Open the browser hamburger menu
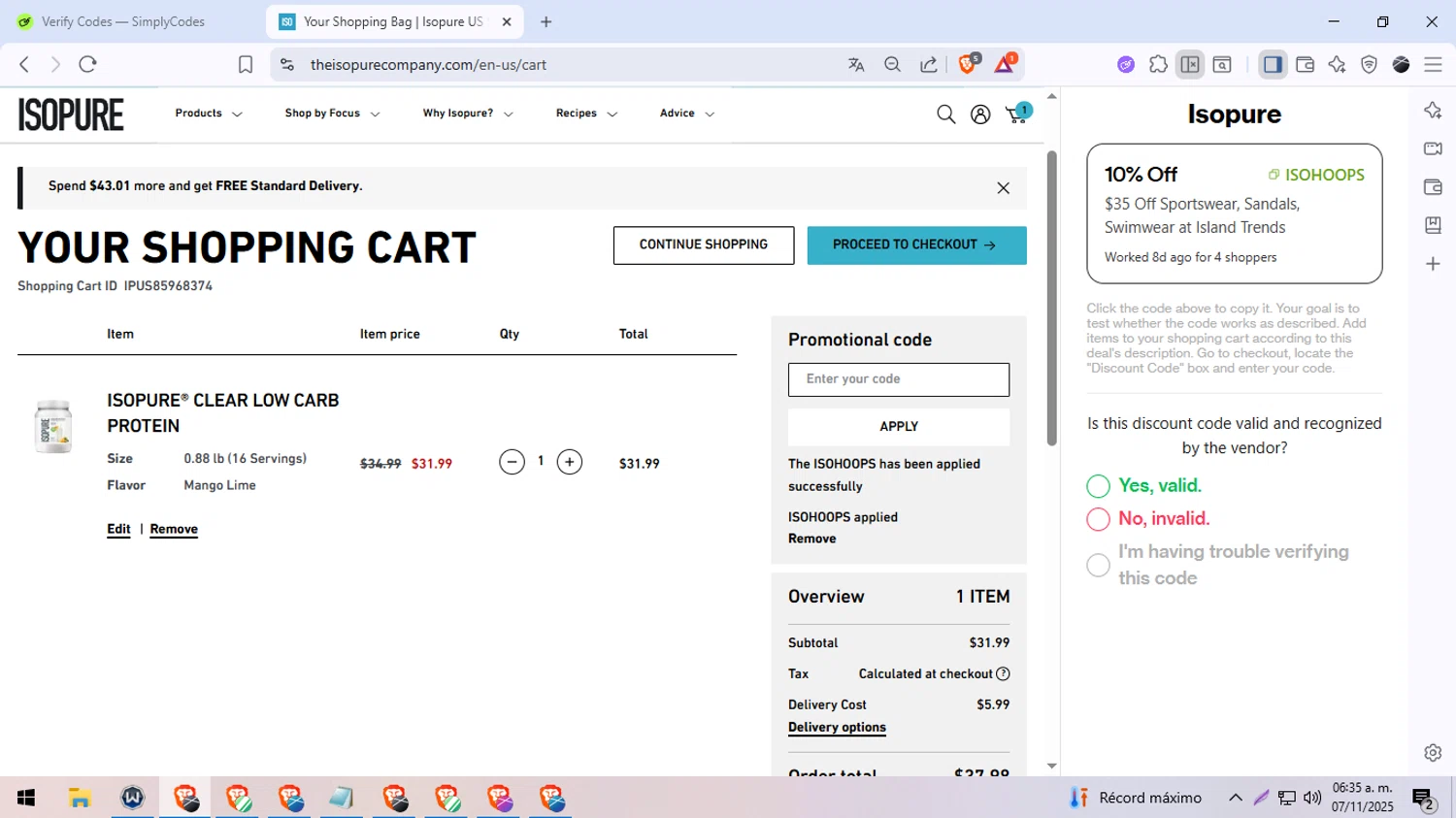Image resolution: width=1456 pixels, height=818 pixels. (x=1433, y=64)
